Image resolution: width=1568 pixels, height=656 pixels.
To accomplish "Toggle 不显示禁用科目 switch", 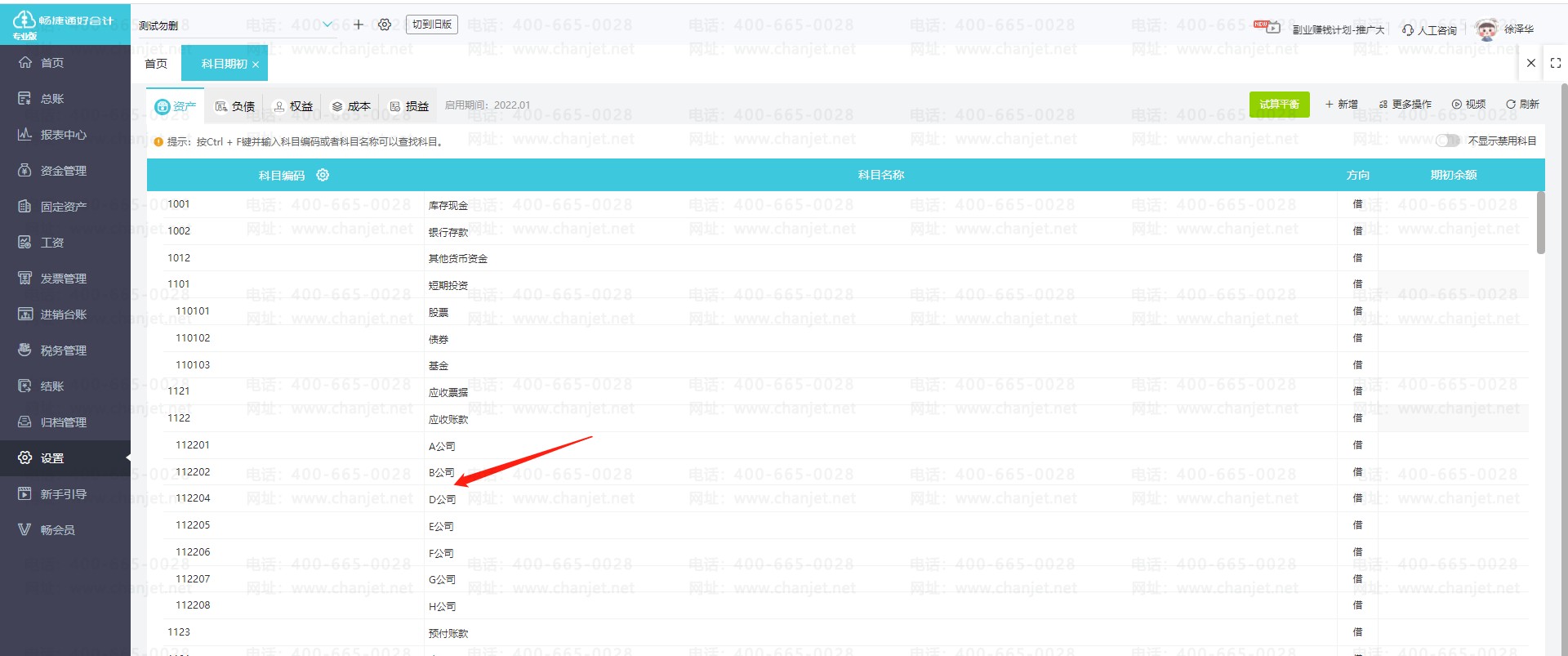I will point(1448,141).
